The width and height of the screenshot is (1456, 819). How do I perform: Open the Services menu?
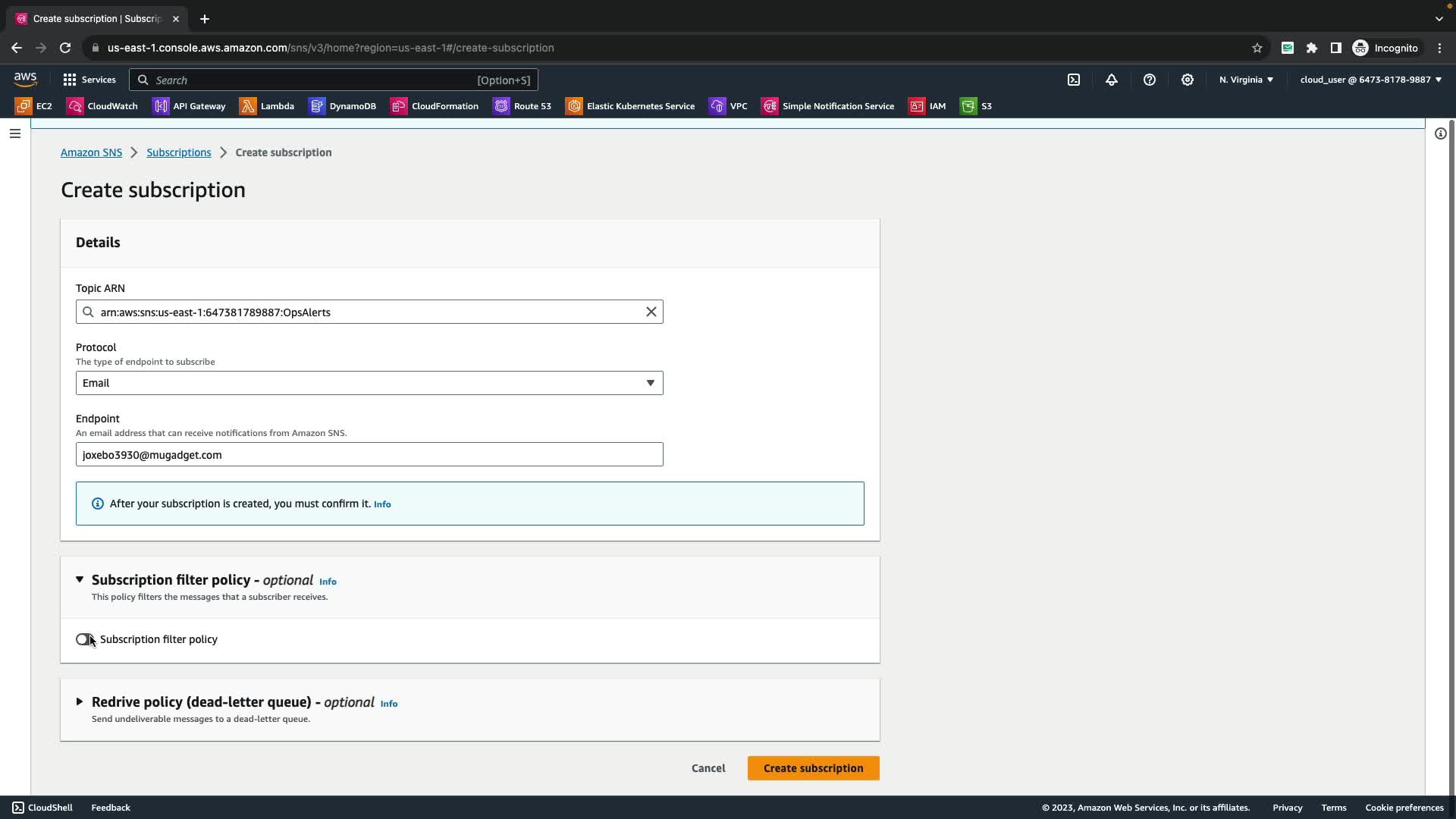pyautogui.click(x=89, y=80)
